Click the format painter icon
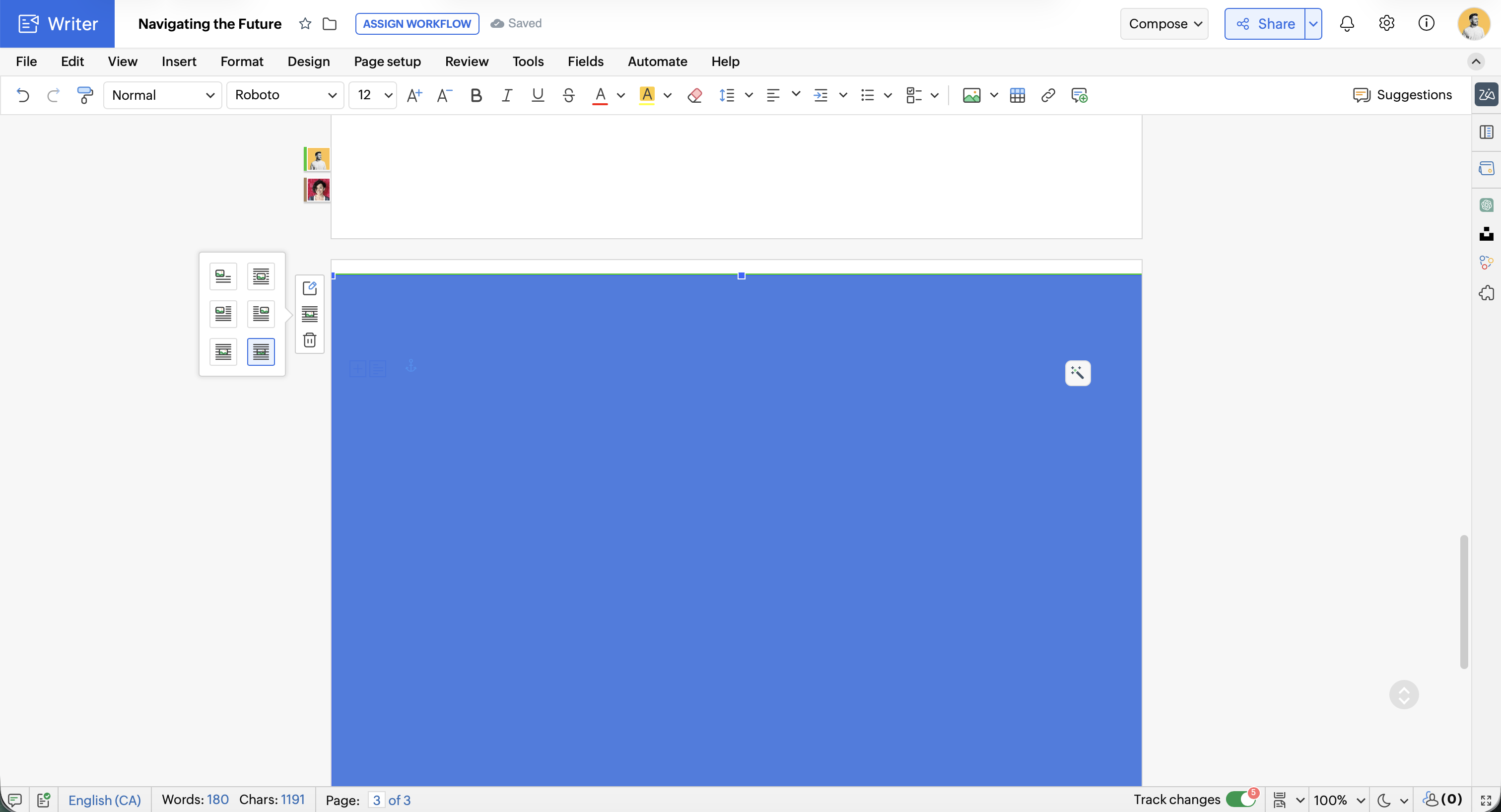Screen dimensions: 1501x812 [85, 95]
